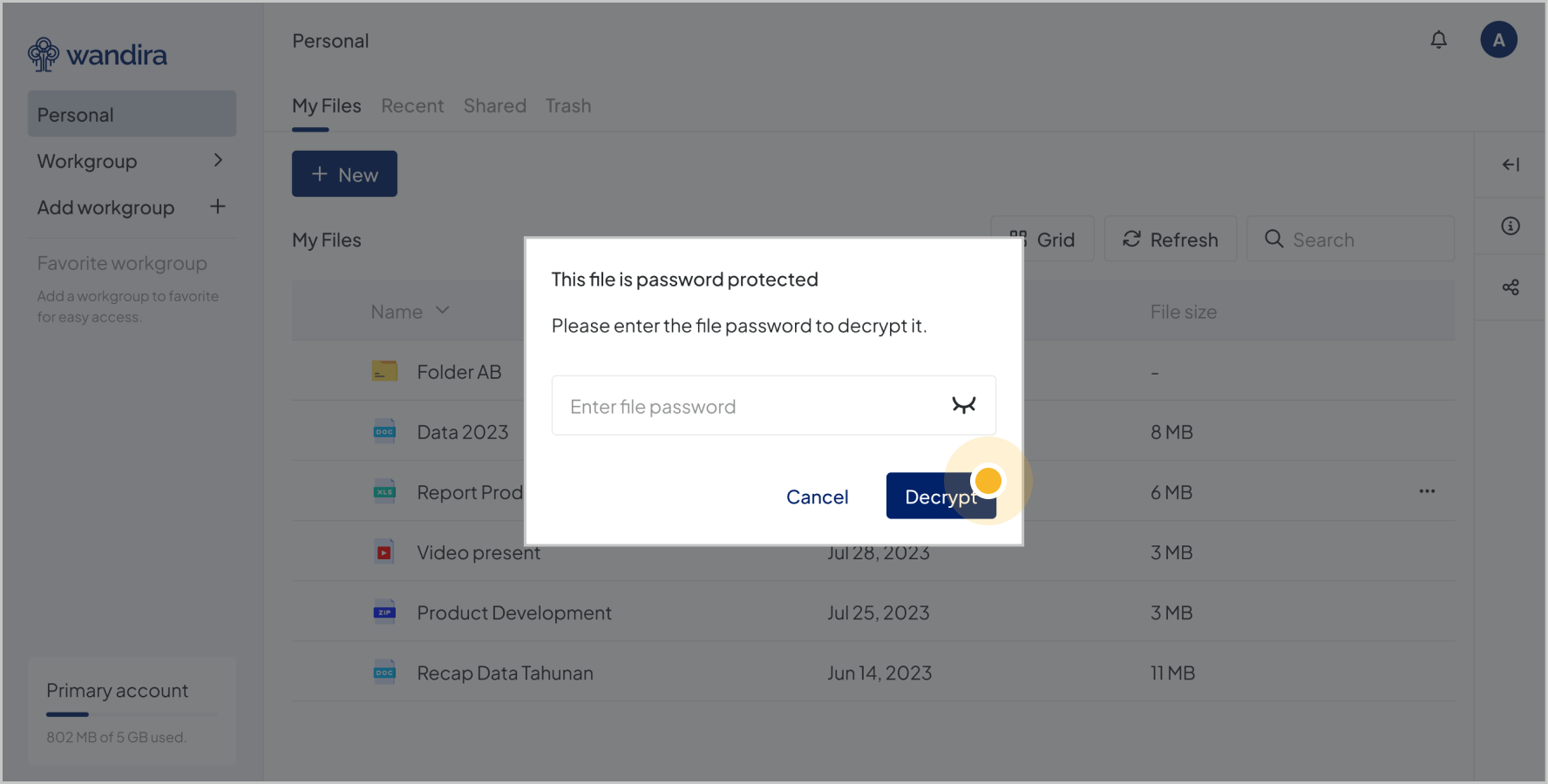Toggle password visibility eye icon
1548x784 pixels.
(x=963, y=405)
